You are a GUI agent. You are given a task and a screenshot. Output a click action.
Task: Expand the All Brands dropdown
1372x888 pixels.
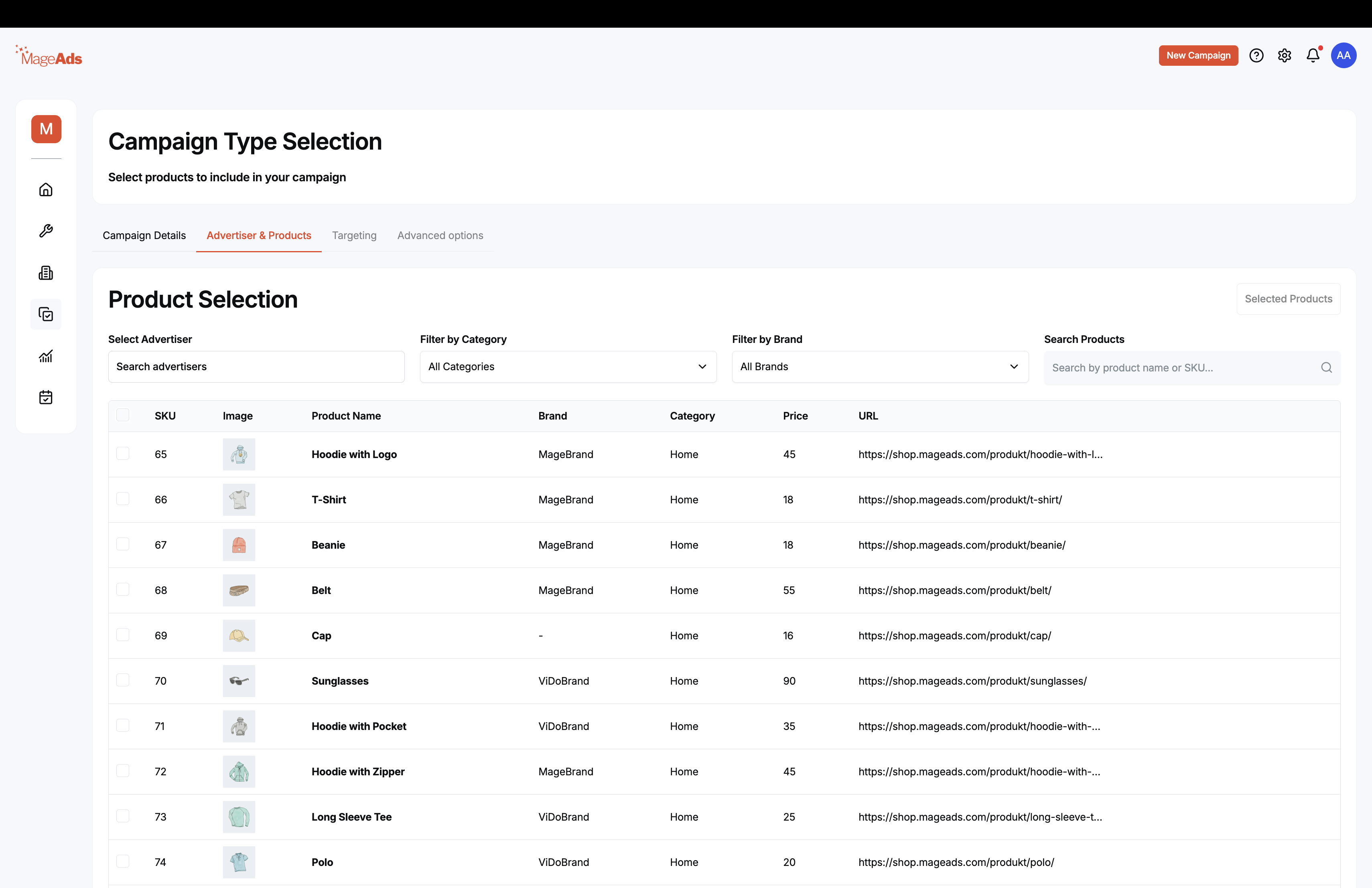coord(880,367)
